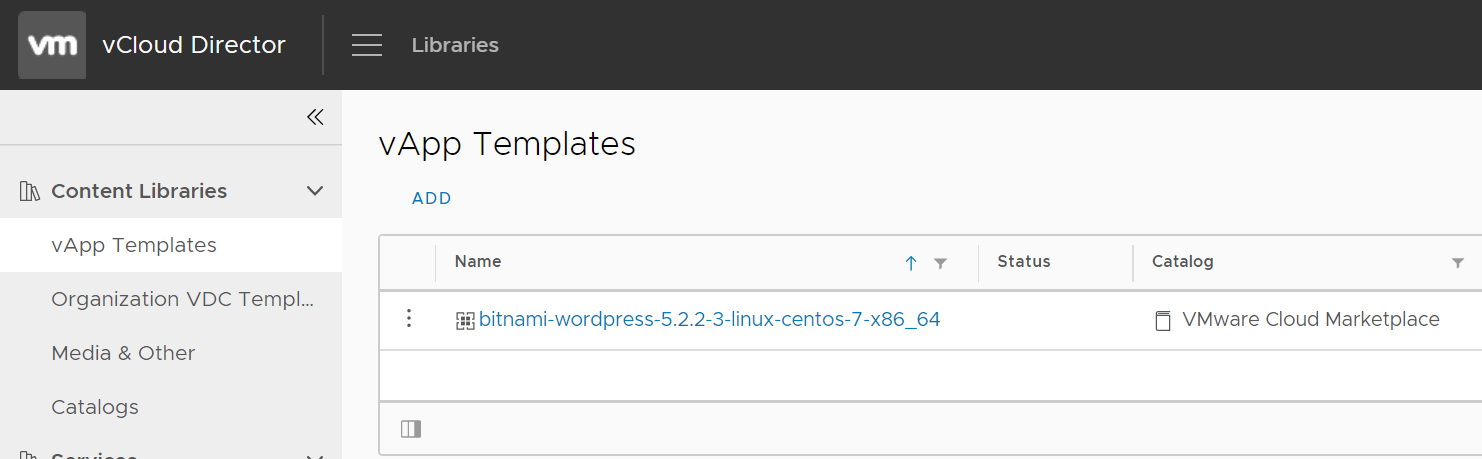Open the bitnami row three-dot actions menu

[x=408, y=319]
